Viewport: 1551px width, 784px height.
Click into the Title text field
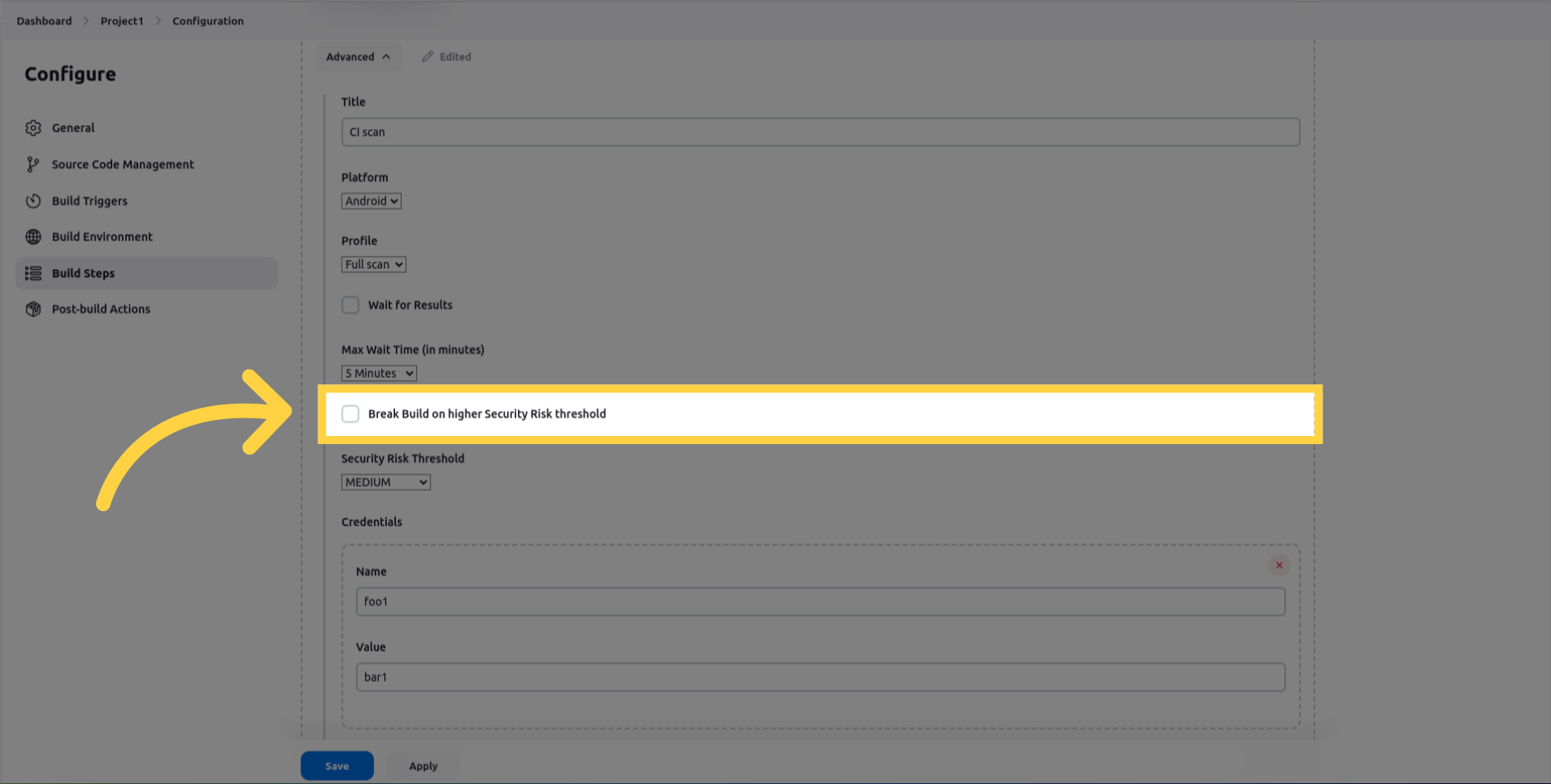click(x=820, y=132)
